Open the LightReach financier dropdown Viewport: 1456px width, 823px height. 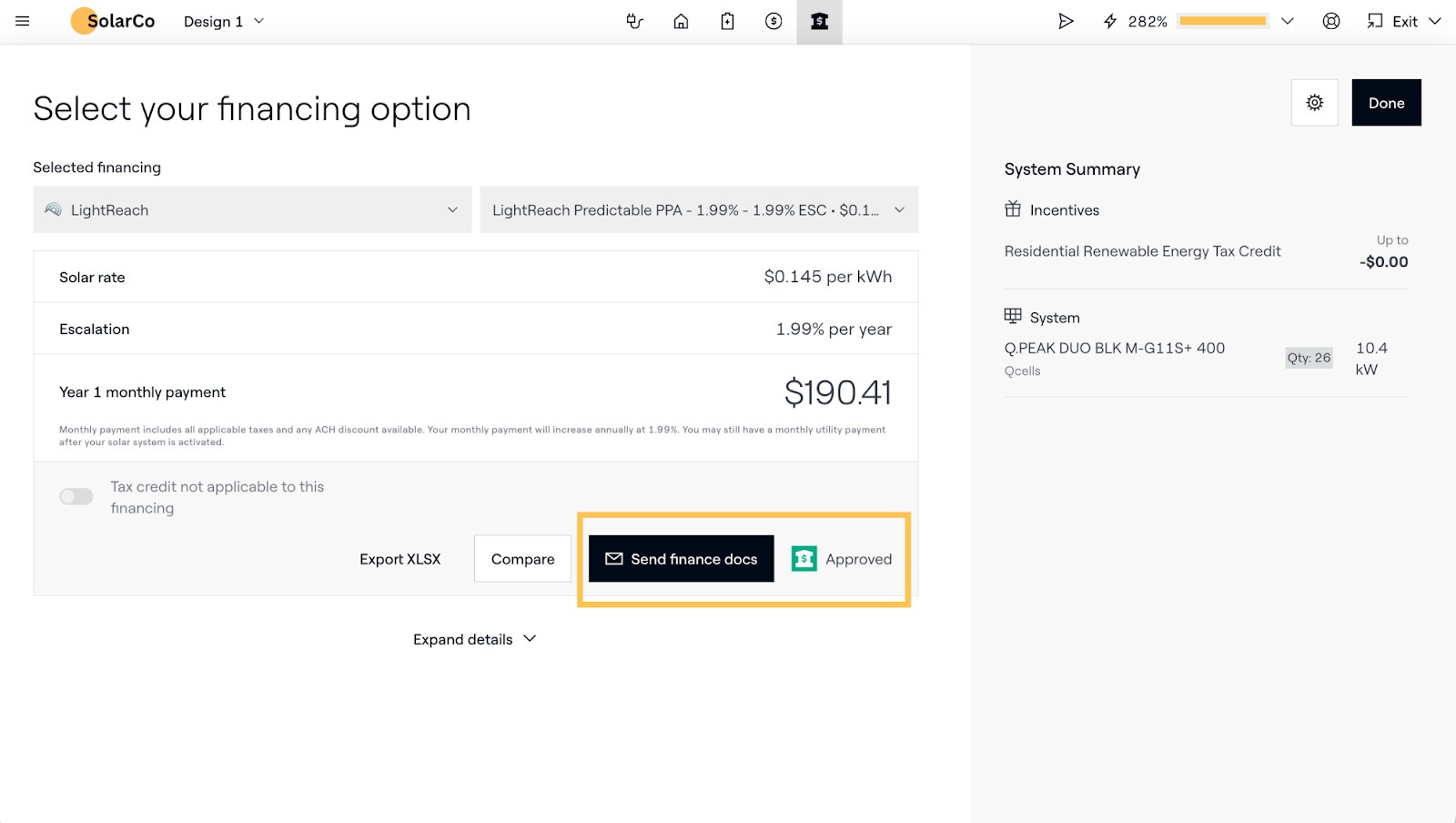(x=252, y=210)
